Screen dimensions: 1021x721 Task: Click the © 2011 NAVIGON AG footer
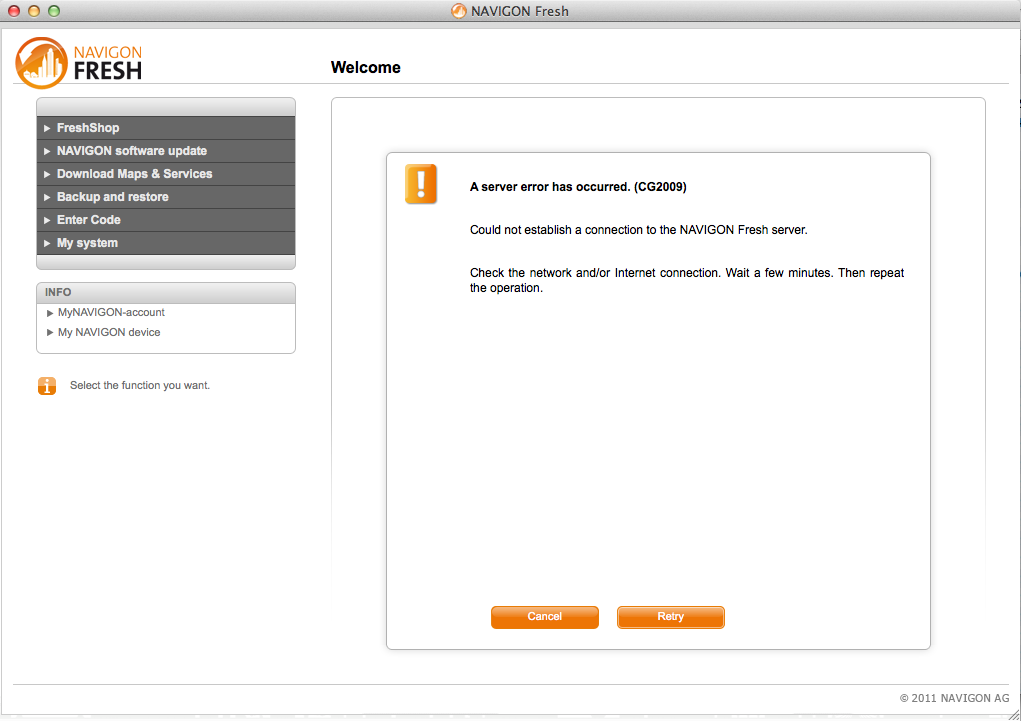pyautogui.click(x=955, y=698)
